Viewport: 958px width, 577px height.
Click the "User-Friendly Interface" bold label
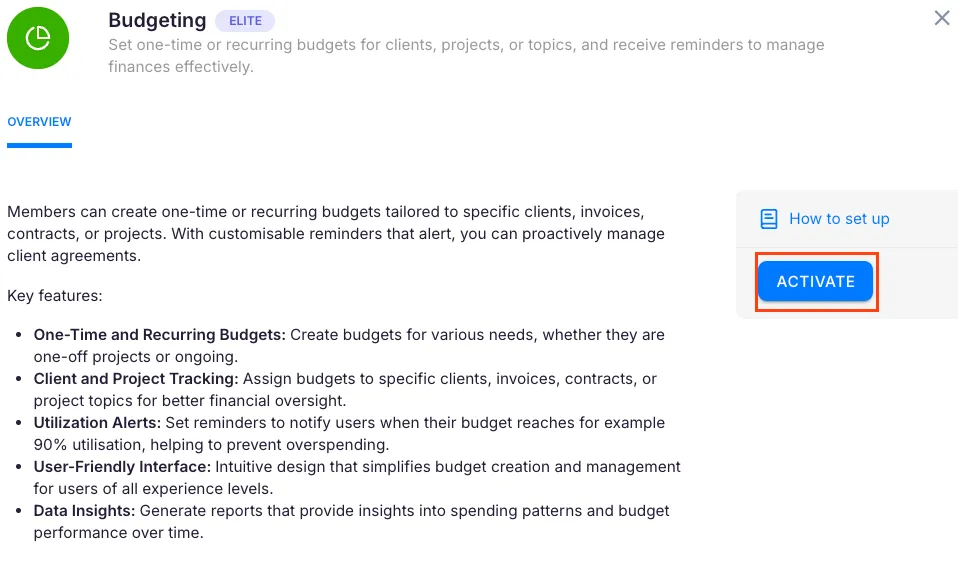pos(122,467)
